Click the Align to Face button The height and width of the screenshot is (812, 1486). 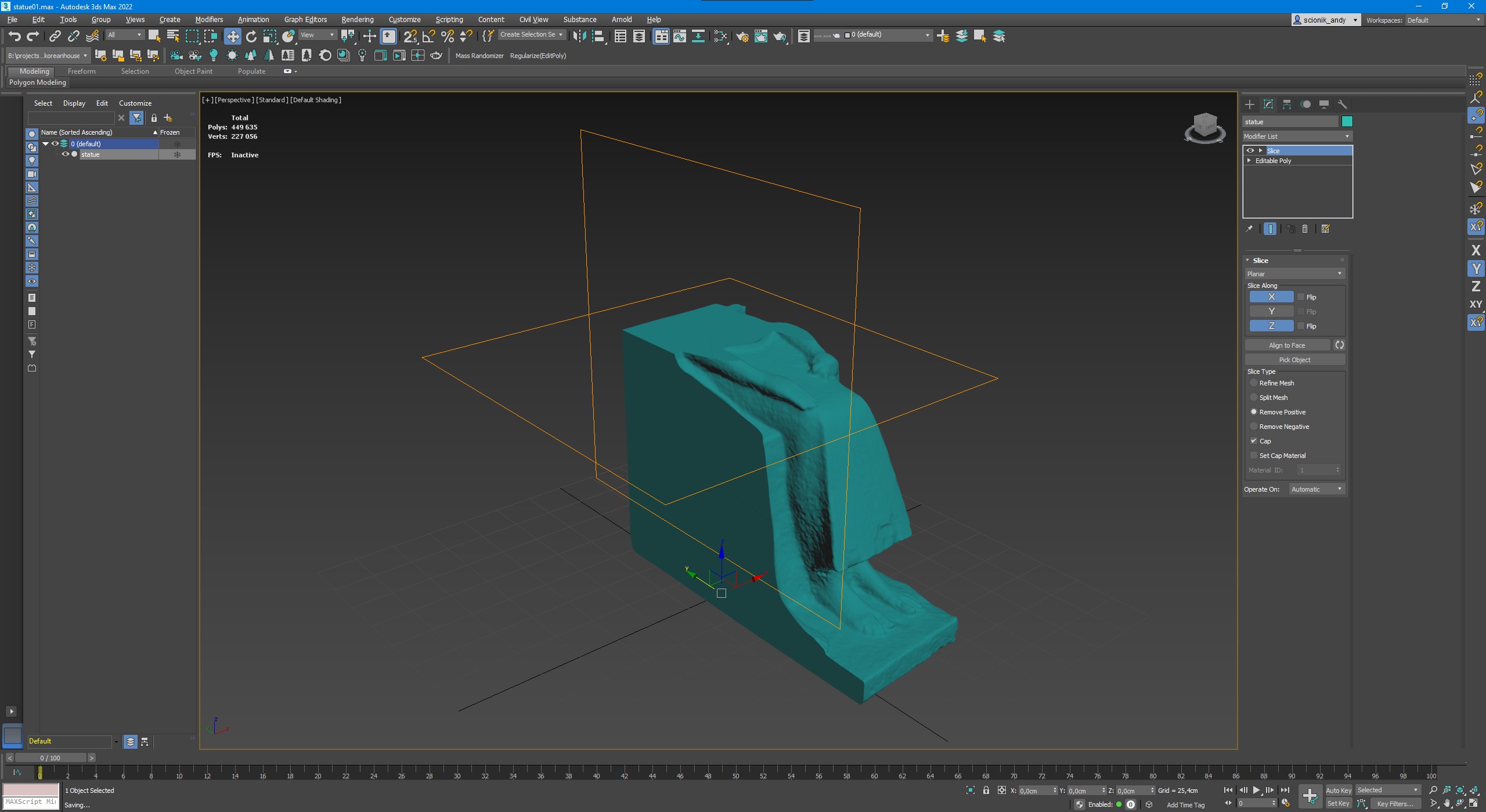1287,345
